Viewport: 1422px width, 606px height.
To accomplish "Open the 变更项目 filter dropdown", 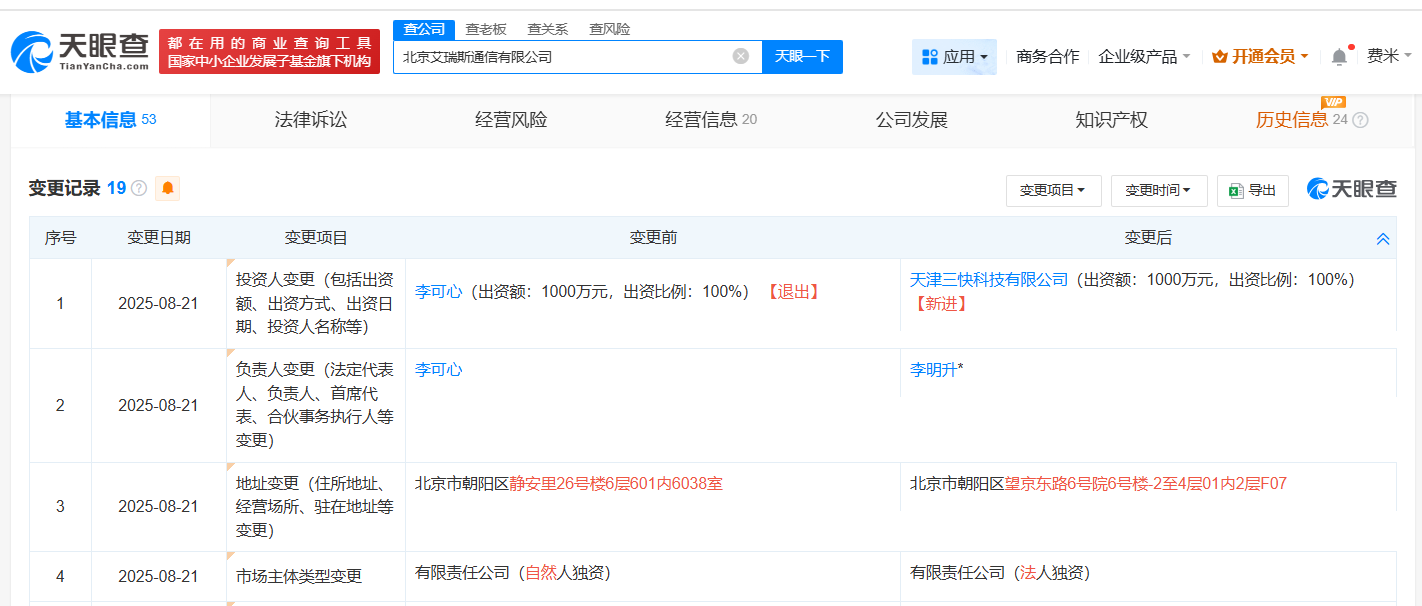I will pos(1053,191).
